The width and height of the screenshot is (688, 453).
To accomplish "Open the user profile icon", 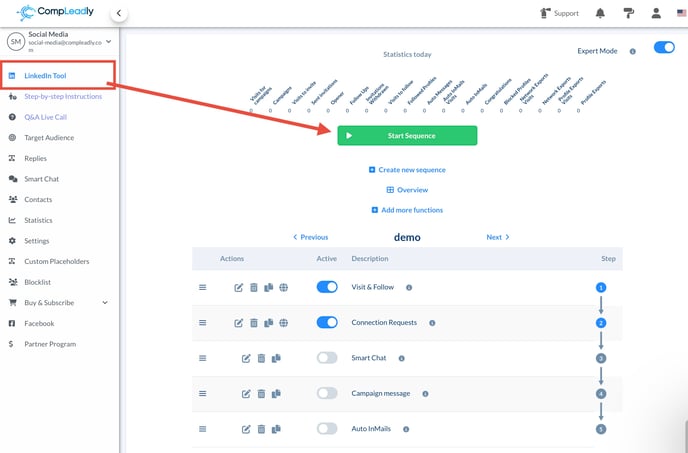I will [x=655, y=13].
